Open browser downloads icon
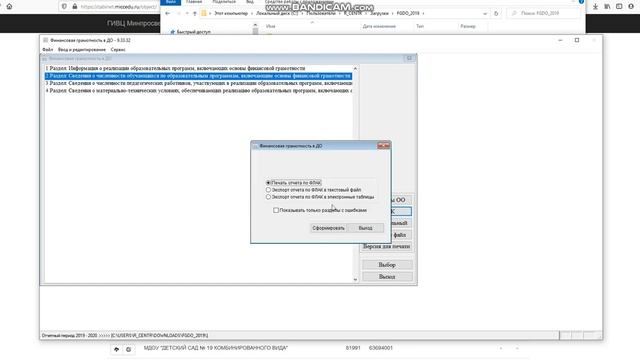Screen dimensions: 640x360 596,7
